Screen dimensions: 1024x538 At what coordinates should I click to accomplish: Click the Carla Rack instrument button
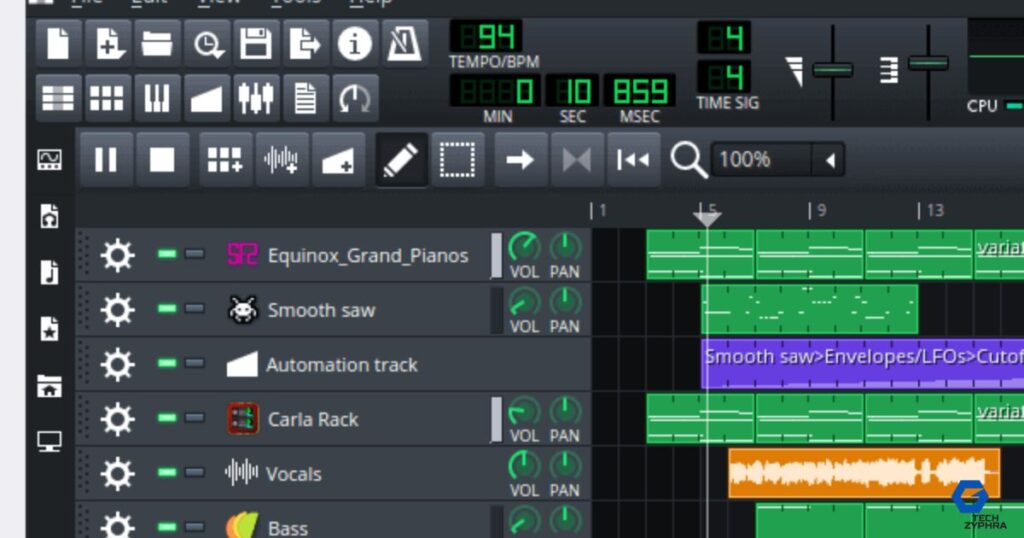click(x=312, y=419)
